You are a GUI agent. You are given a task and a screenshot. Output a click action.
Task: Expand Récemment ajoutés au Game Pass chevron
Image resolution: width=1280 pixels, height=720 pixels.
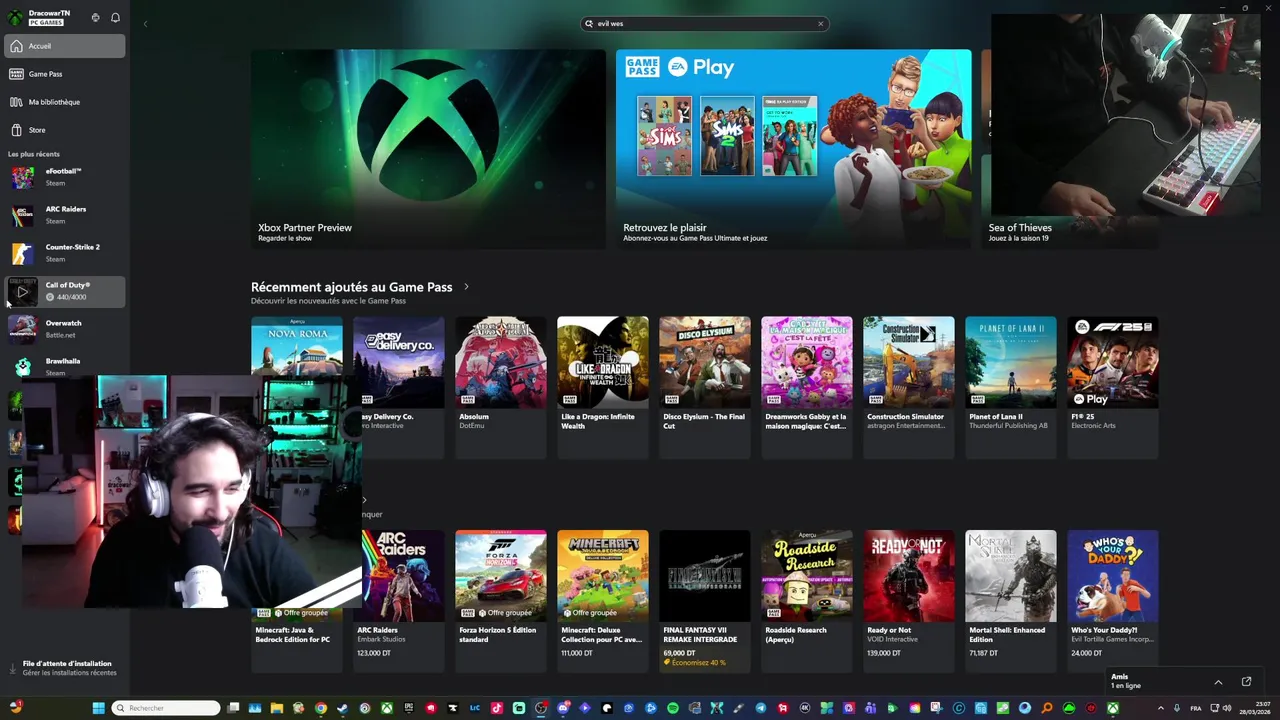pos(466,287)
